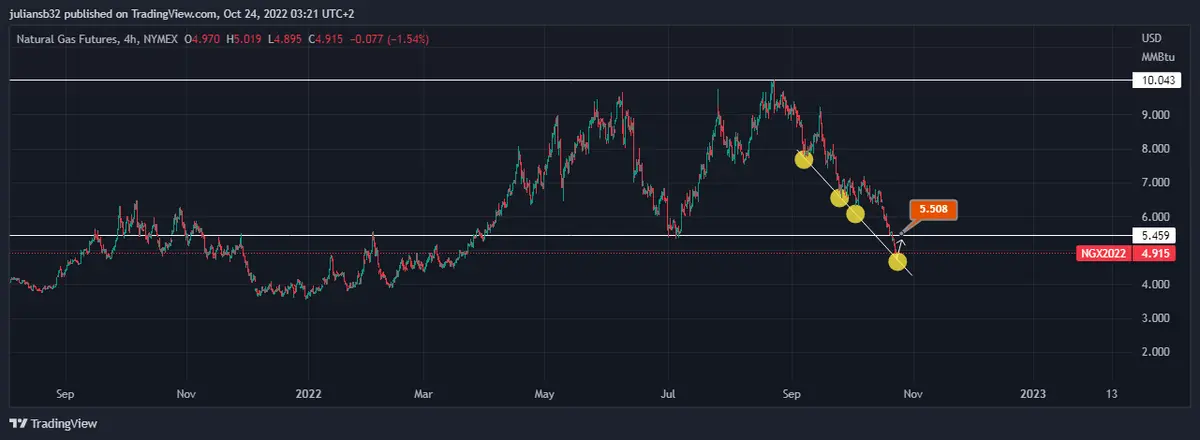The width and height of the screenshot is (1200, 440).
Task: Click the 2022 label on time axis
Action: [x=308, y=394]
